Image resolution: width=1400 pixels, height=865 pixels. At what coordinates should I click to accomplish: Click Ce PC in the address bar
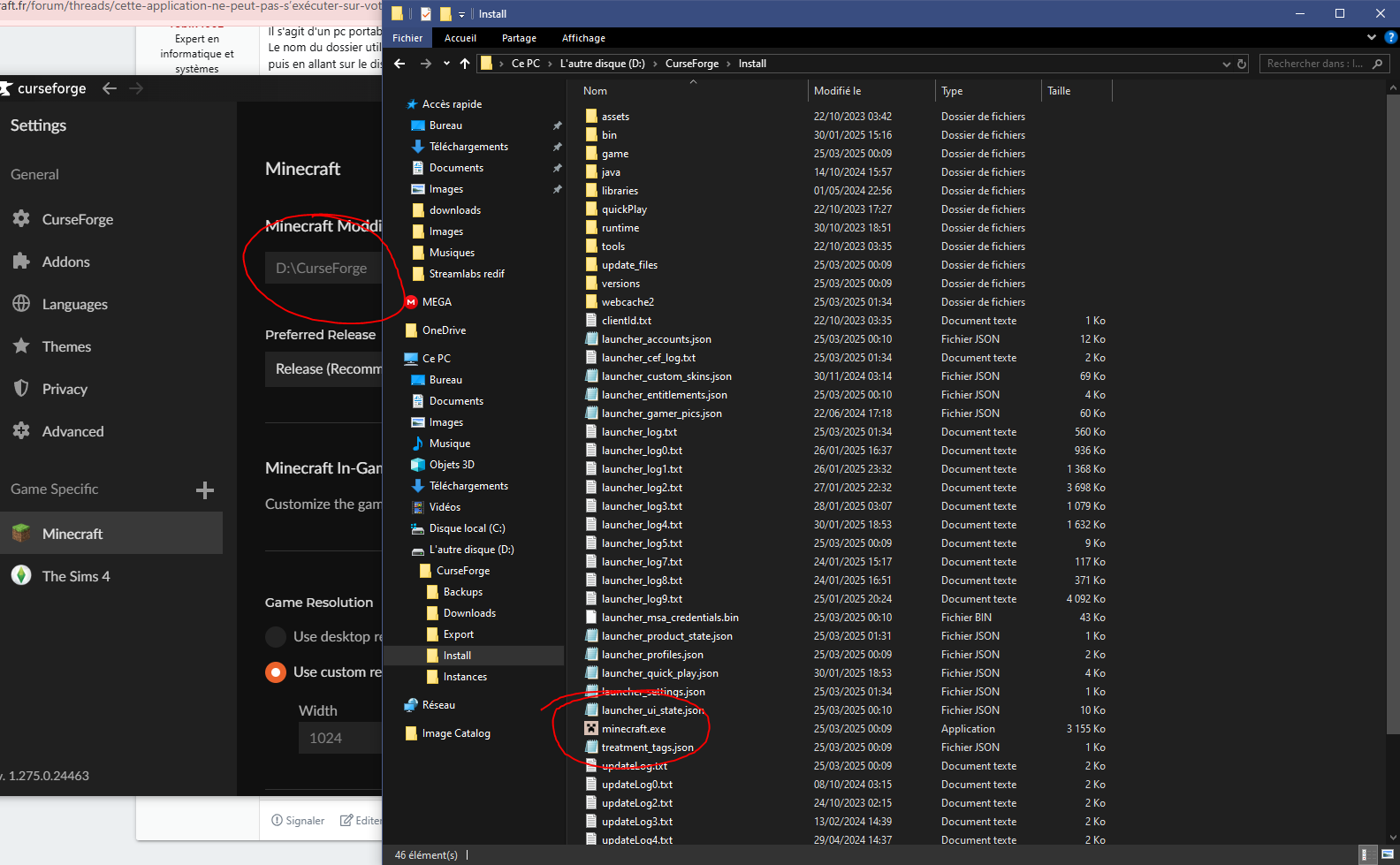pyautogui.click(x=526, y=64)
